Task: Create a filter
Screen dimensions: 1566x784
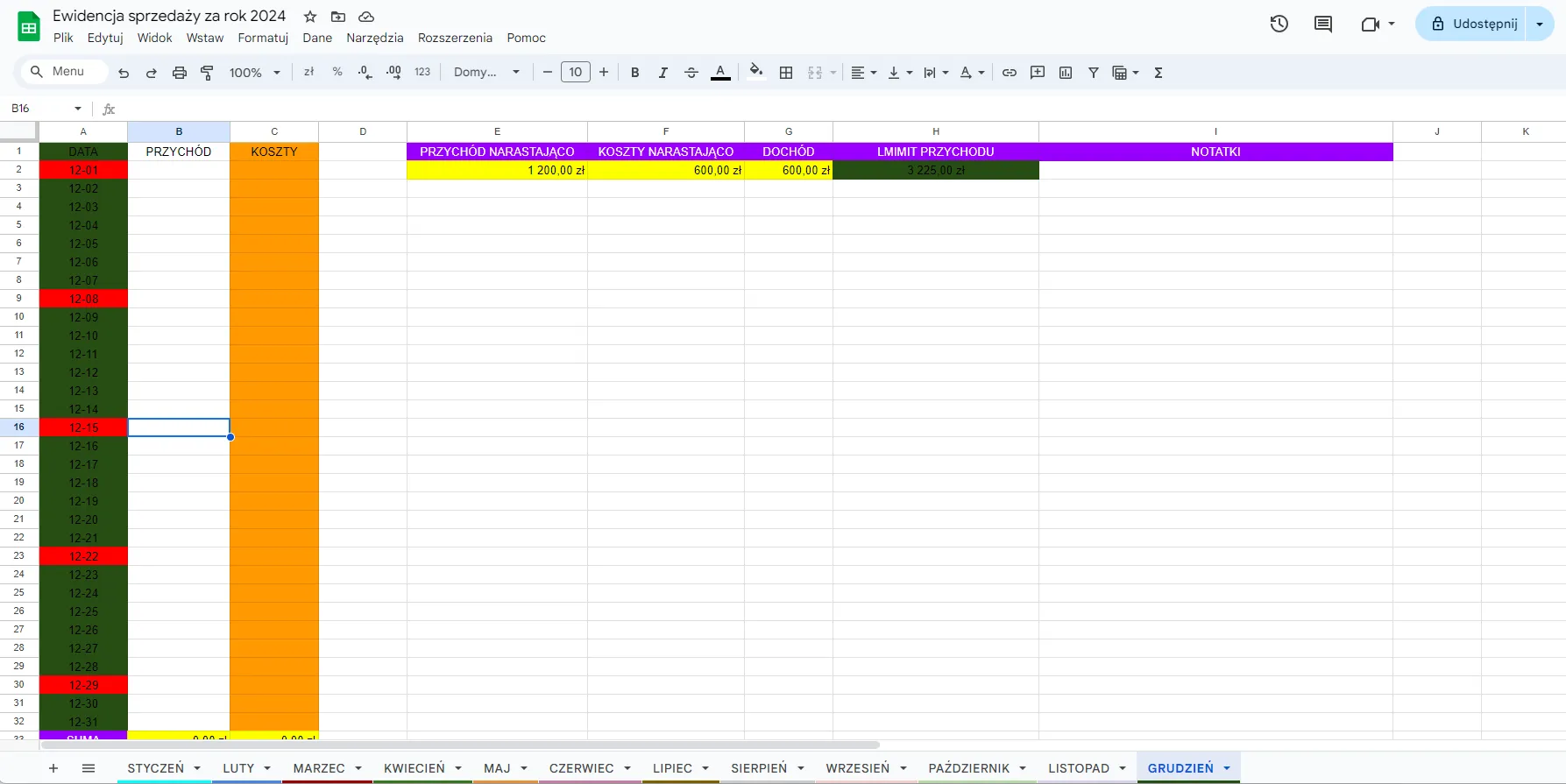Action: click(1094, 73)
